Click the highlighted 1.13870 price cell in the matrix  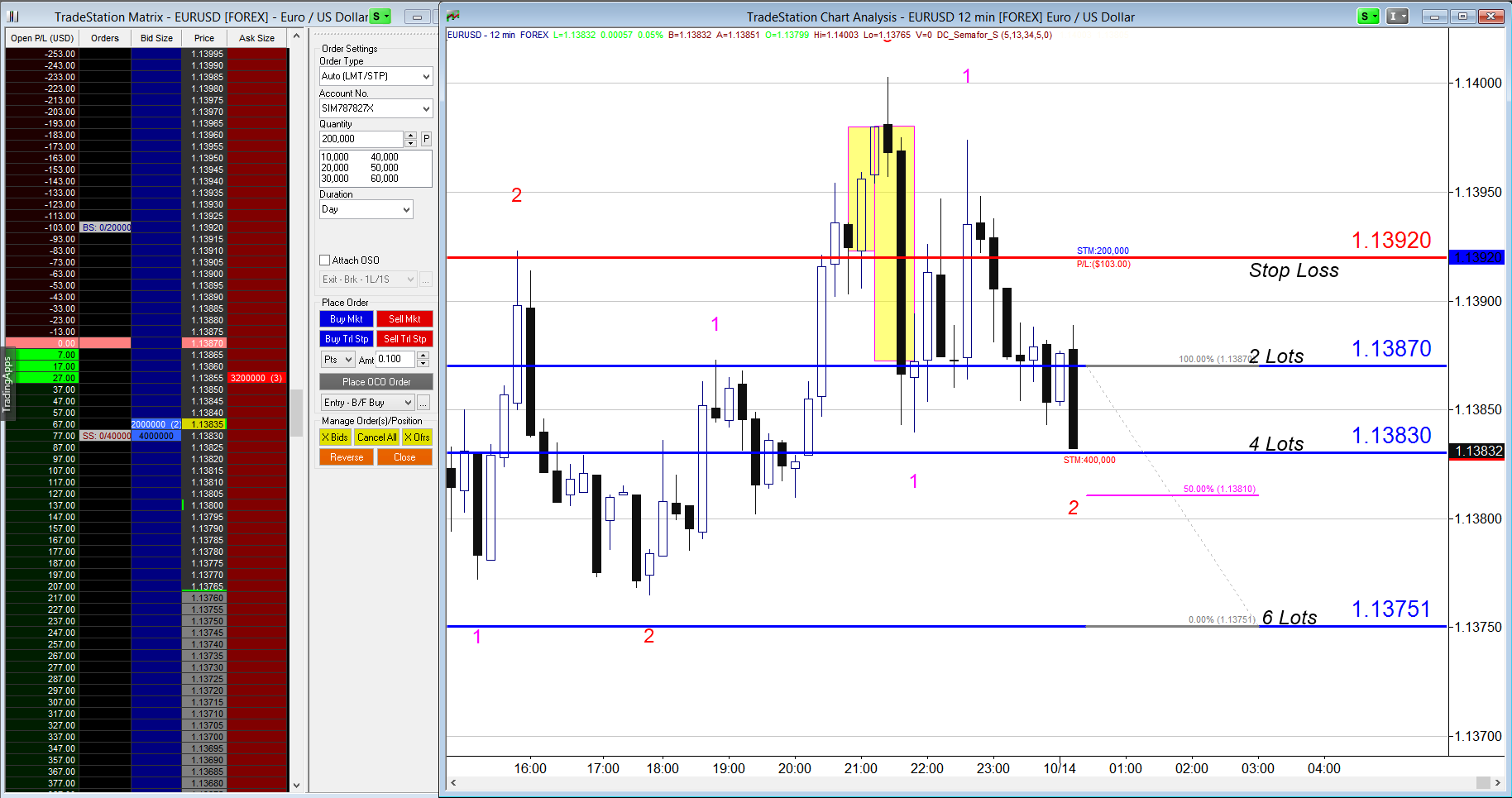coord(204,343)
